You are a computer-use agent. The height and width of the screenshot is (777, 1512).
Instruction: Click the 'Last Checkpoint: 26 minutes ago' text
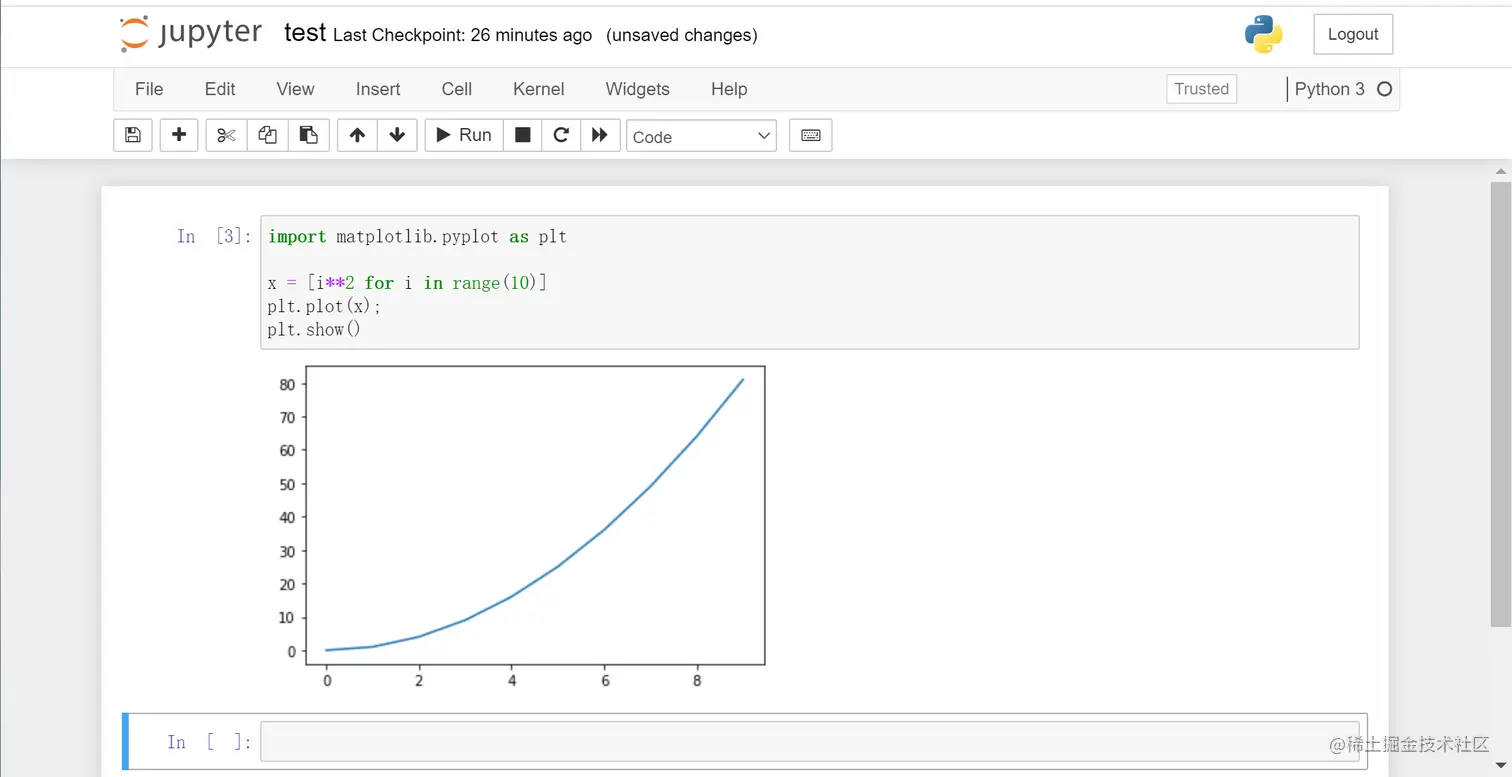pos(462,35)
